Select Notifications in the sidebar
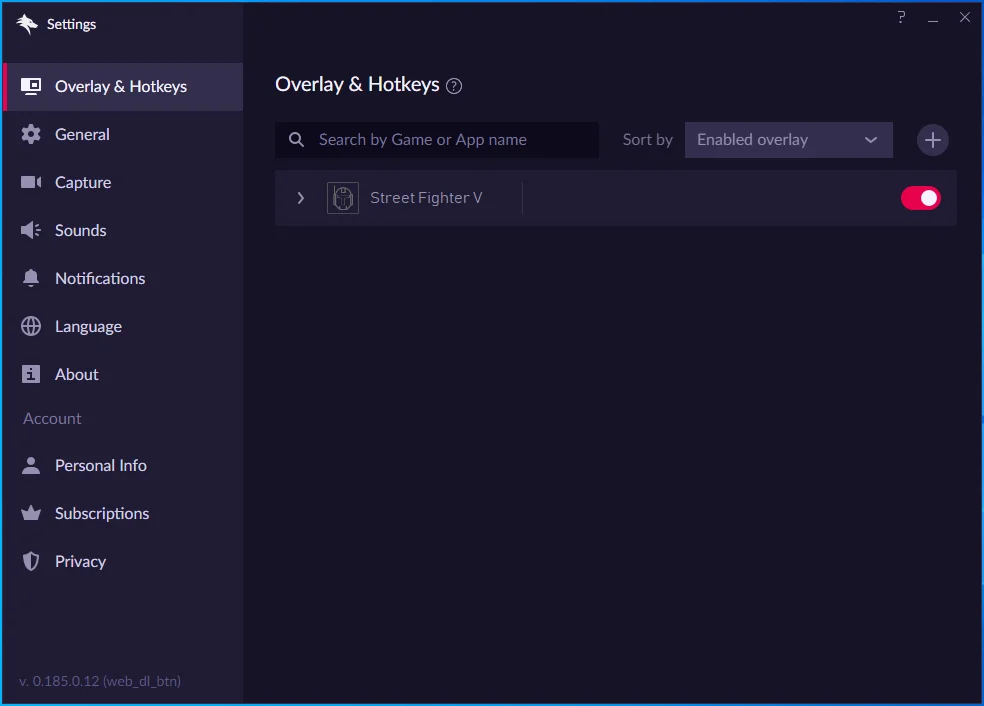 [123, 279]
